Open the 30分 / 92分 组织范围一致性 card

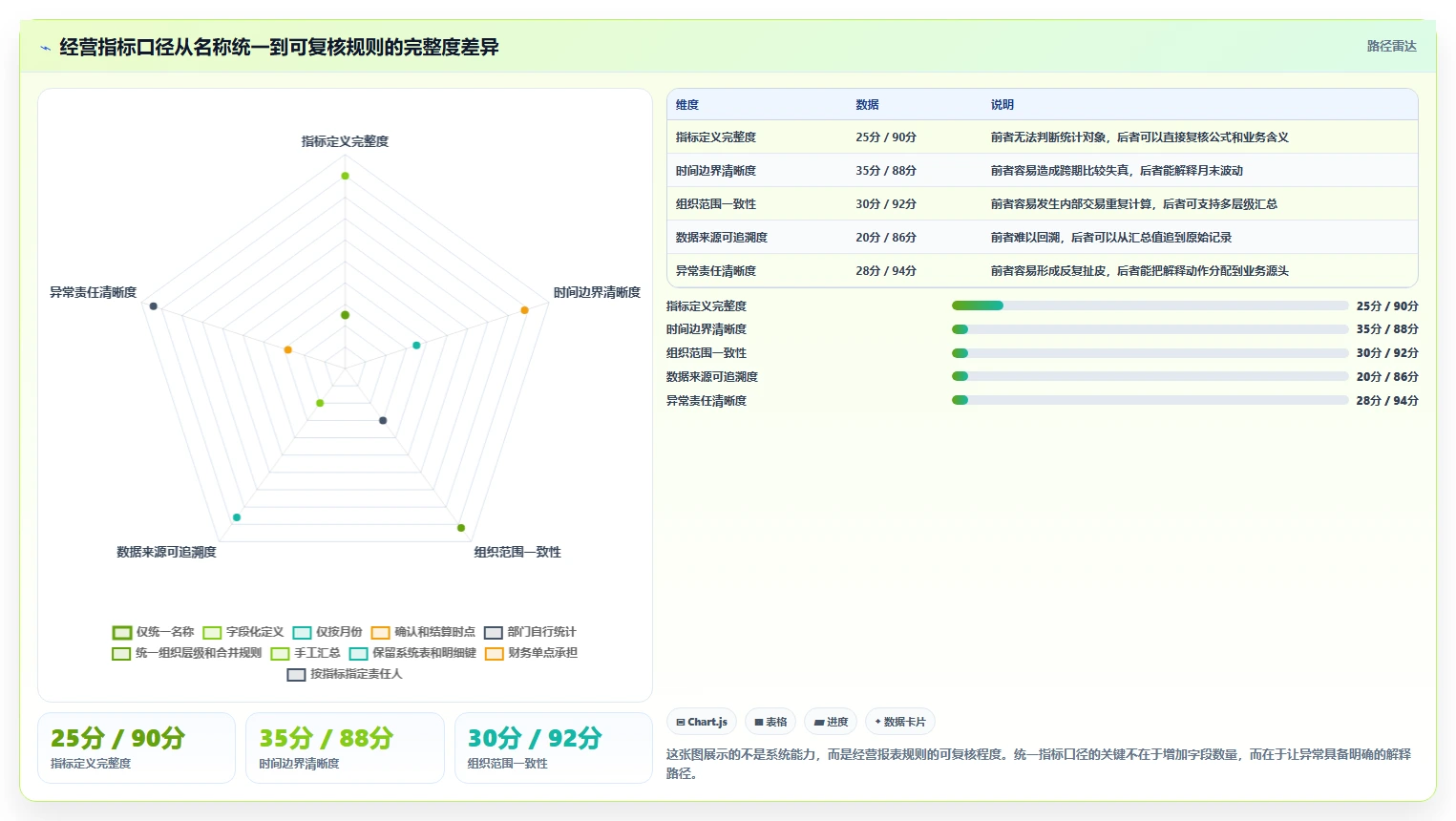pyautogui.click(x=554, y=748)
